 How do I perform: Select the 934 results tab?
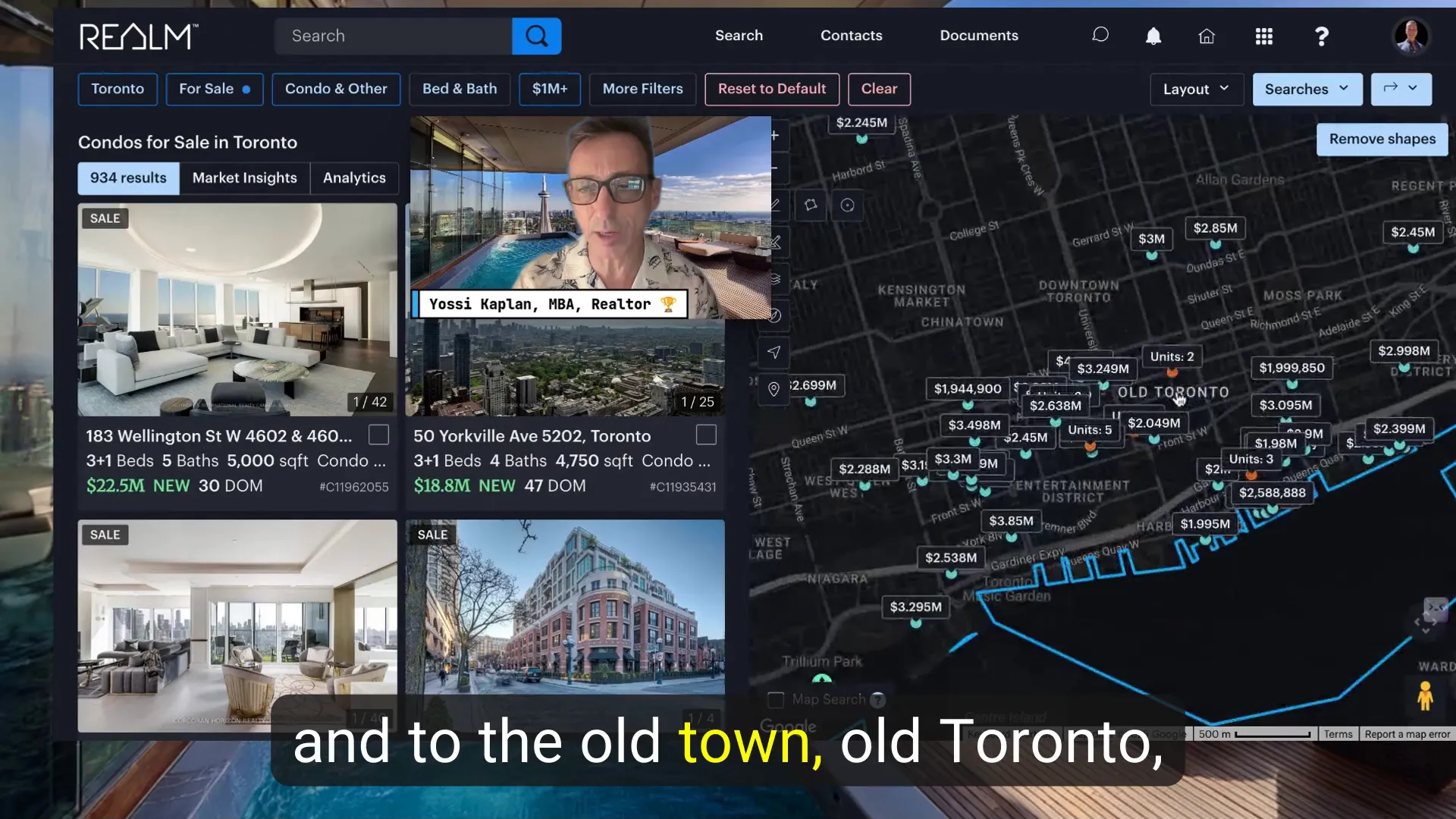point(128,178)
